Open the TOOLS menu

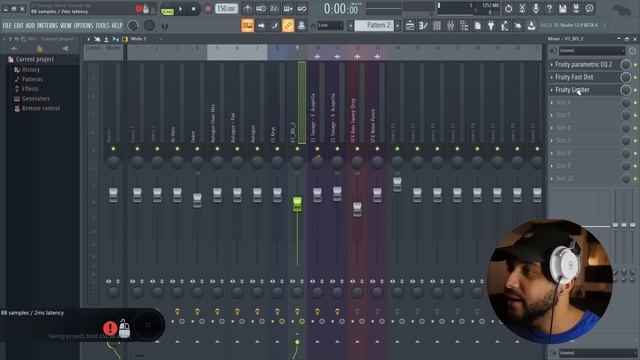coord(102,26)
